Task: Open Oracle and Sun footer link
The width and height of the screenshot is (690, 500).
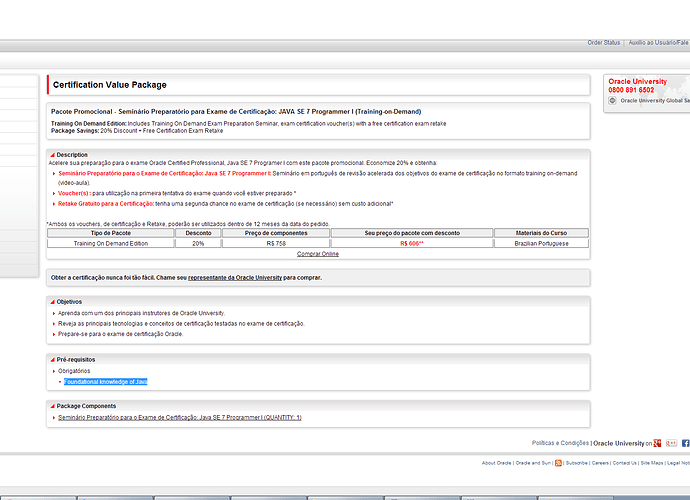Action: (x=533, y=463)
